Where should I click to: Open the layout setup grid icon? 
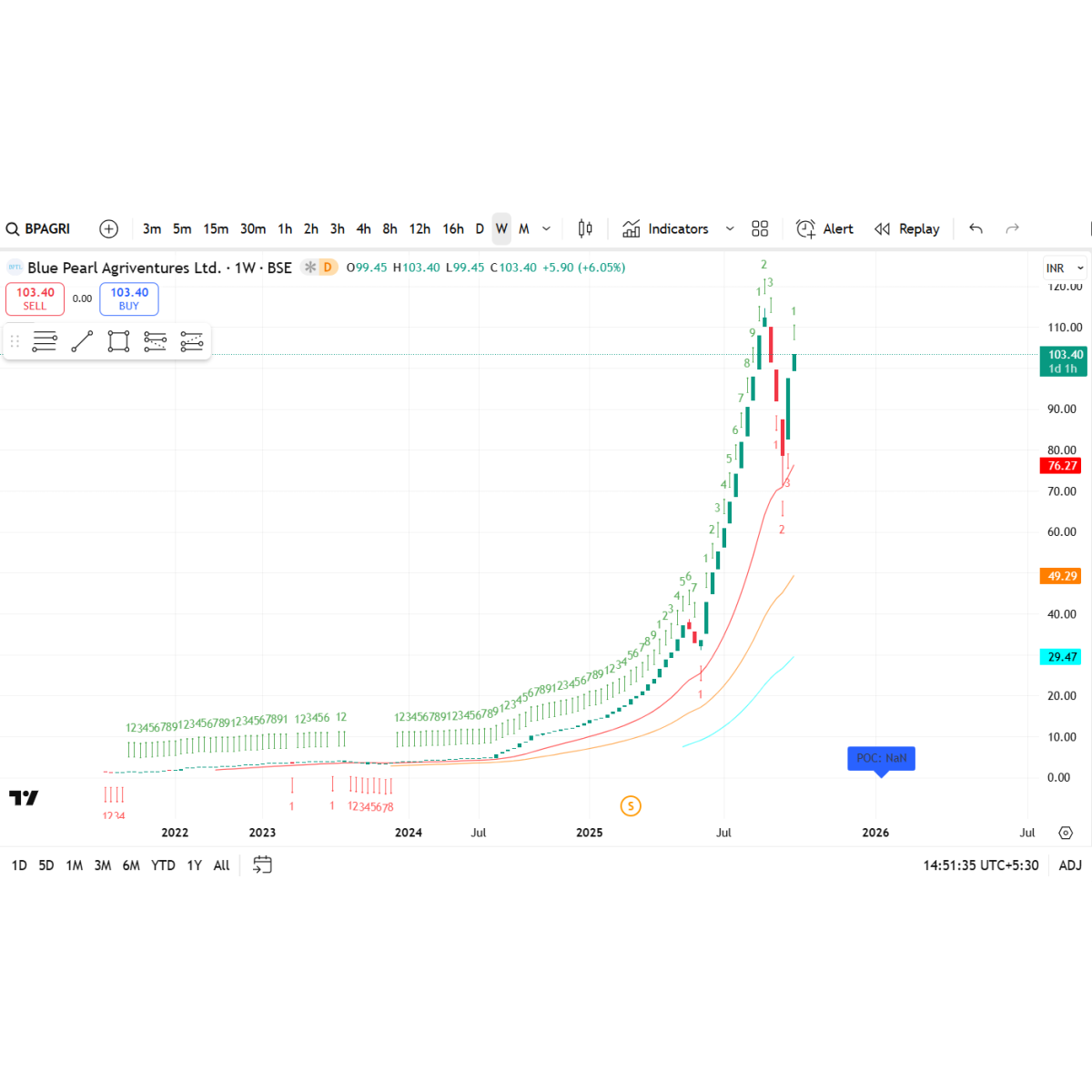760,229
